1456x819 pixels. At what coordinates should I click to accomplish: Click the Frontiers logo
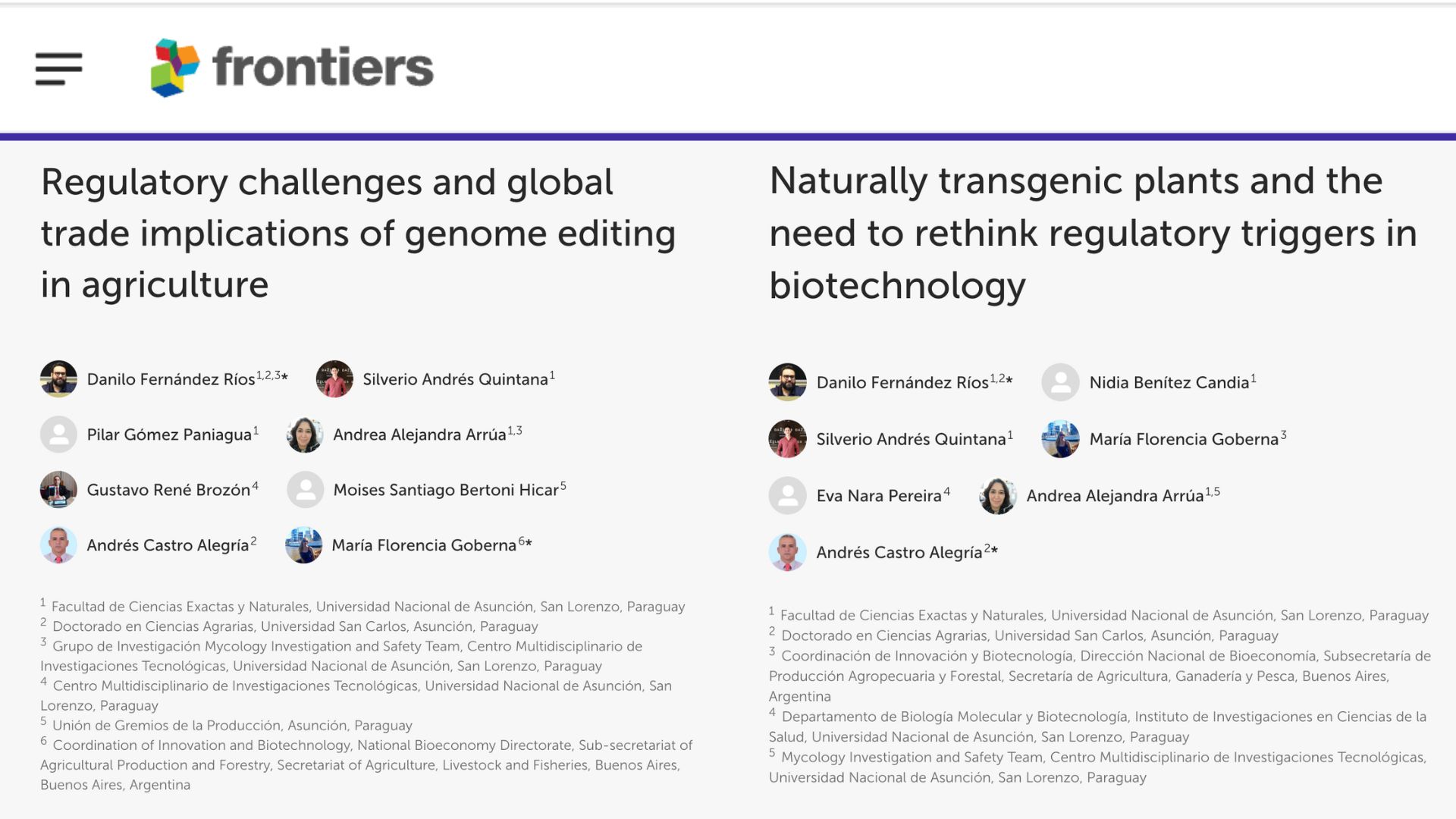(x=292, y=67)
